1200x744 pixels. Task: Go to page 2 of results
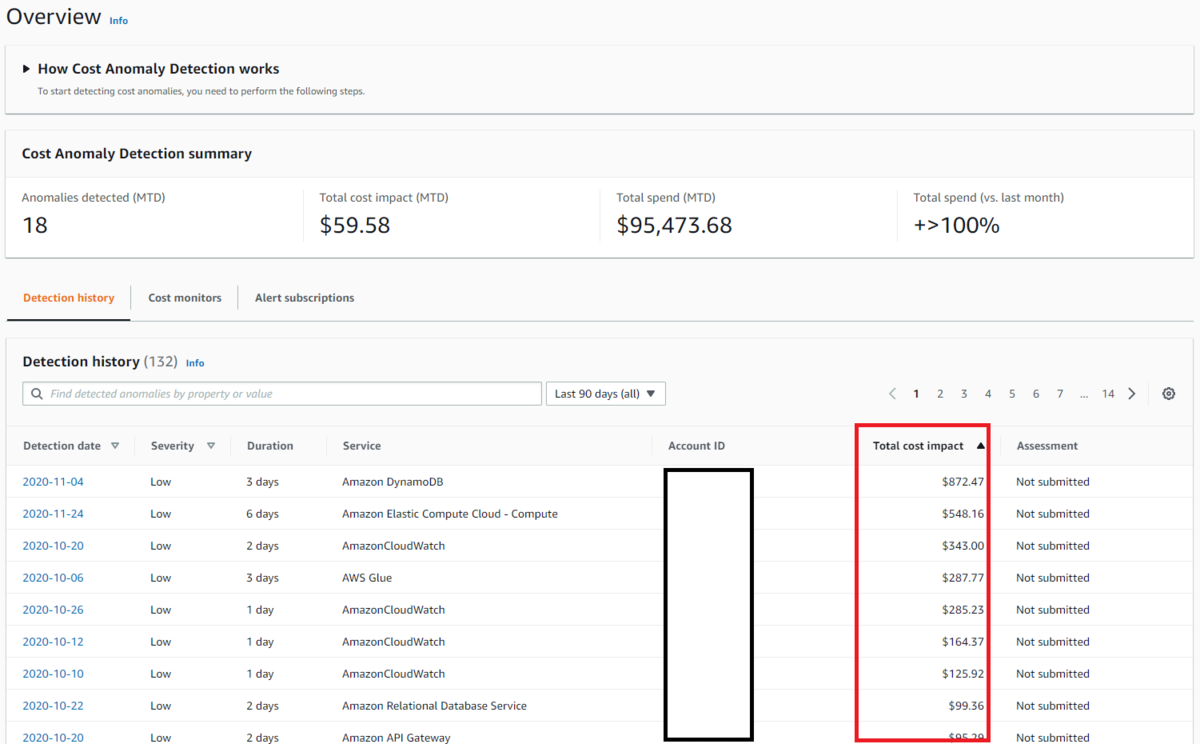[x=940, y=394]
